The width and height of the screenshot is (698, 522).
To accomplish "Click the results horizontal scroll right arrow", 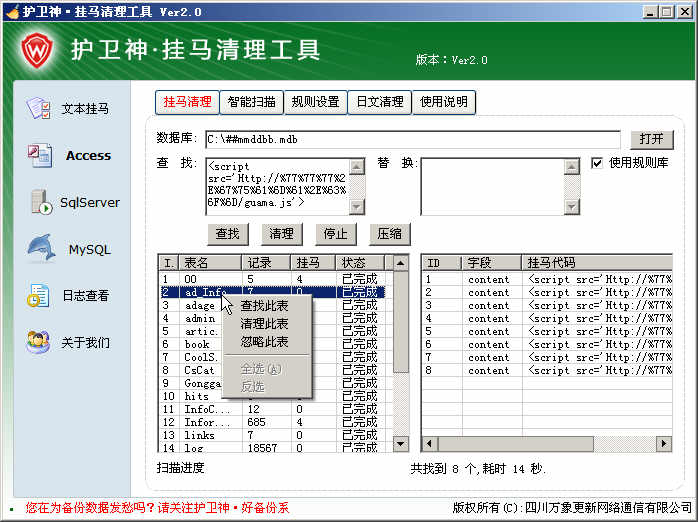I will [664, 444].
